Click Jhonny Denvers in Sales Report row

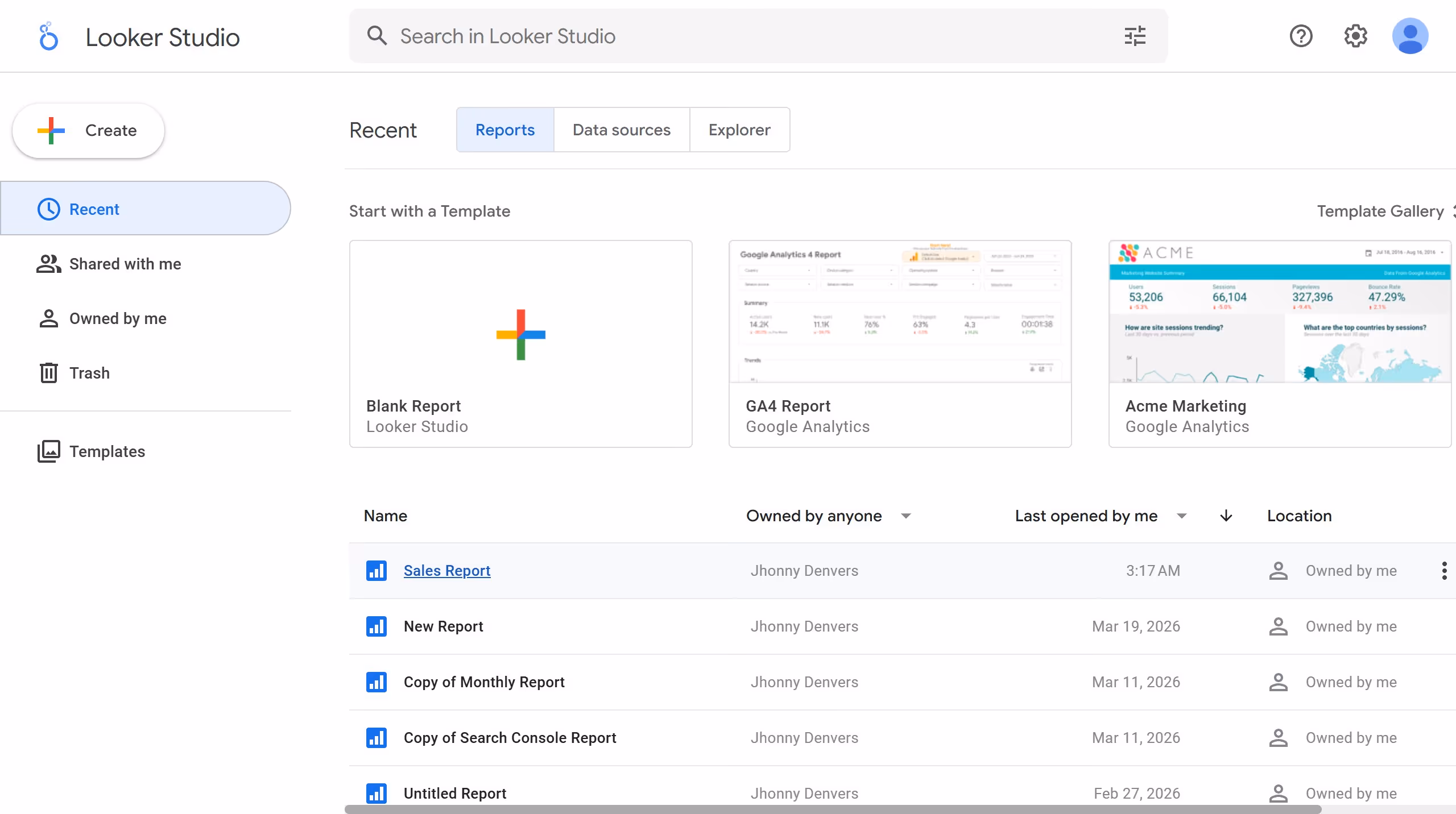tap(804, 571)
